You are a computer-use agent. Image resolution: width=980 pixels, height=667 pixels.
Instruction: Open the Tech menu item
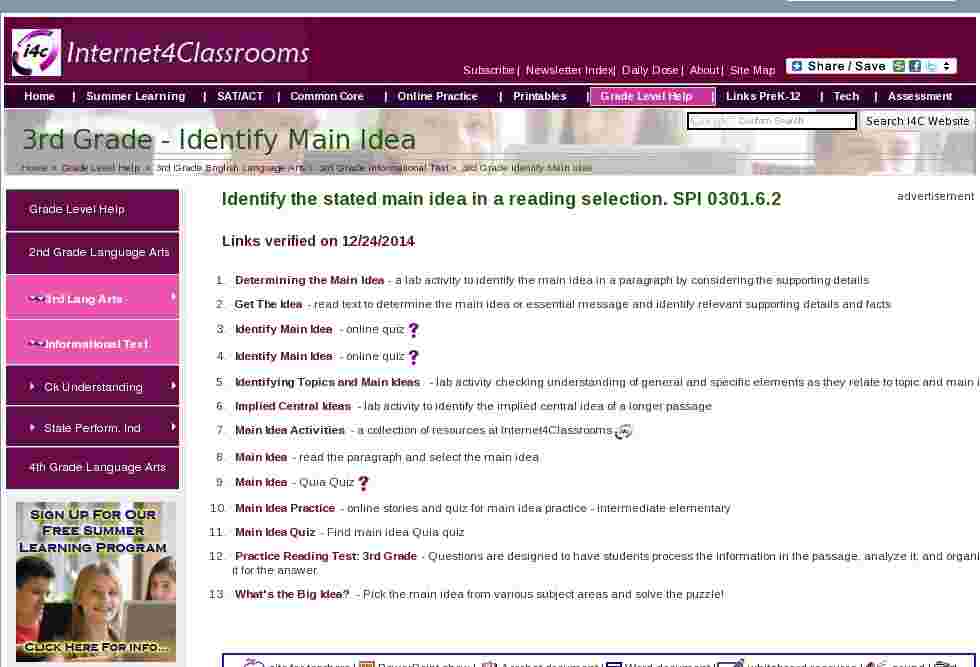[x=846, y=96]
